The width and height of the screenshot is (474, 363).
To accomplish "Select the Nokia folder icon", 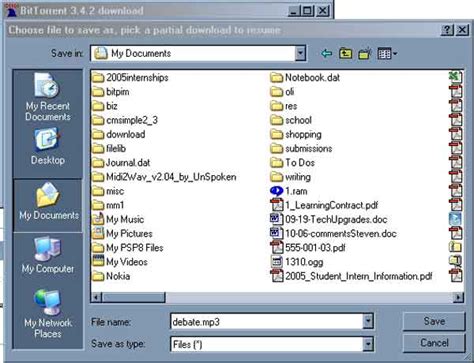I will tap(98, 276).
